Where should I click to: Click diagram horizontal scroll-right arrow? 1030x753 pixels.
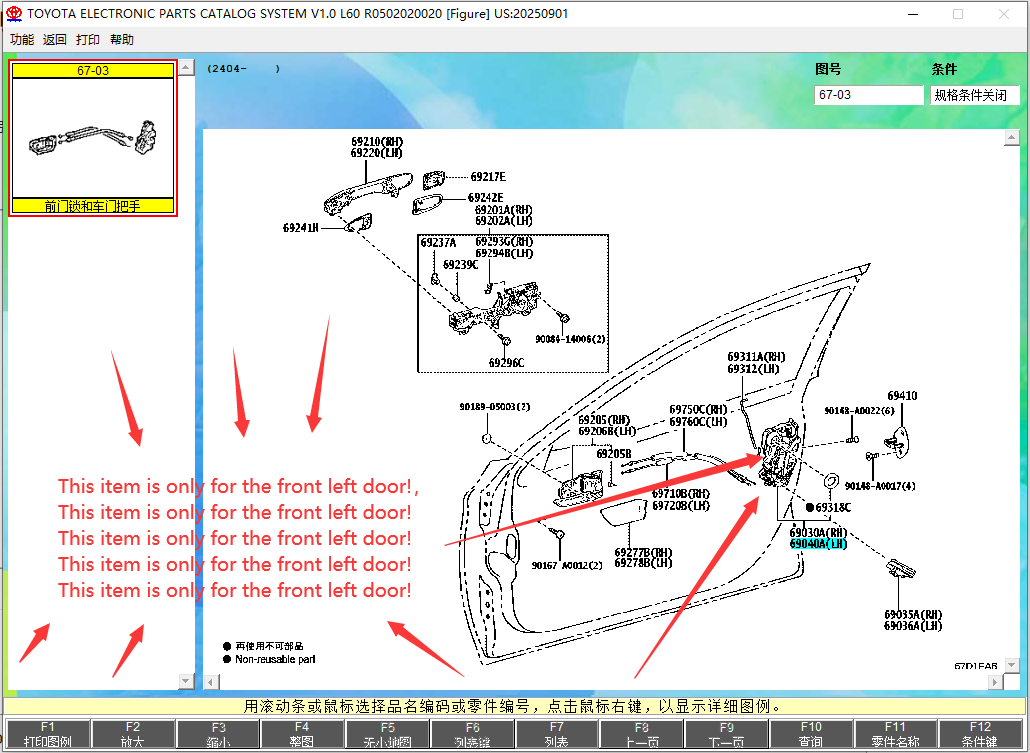pos(995,682)
